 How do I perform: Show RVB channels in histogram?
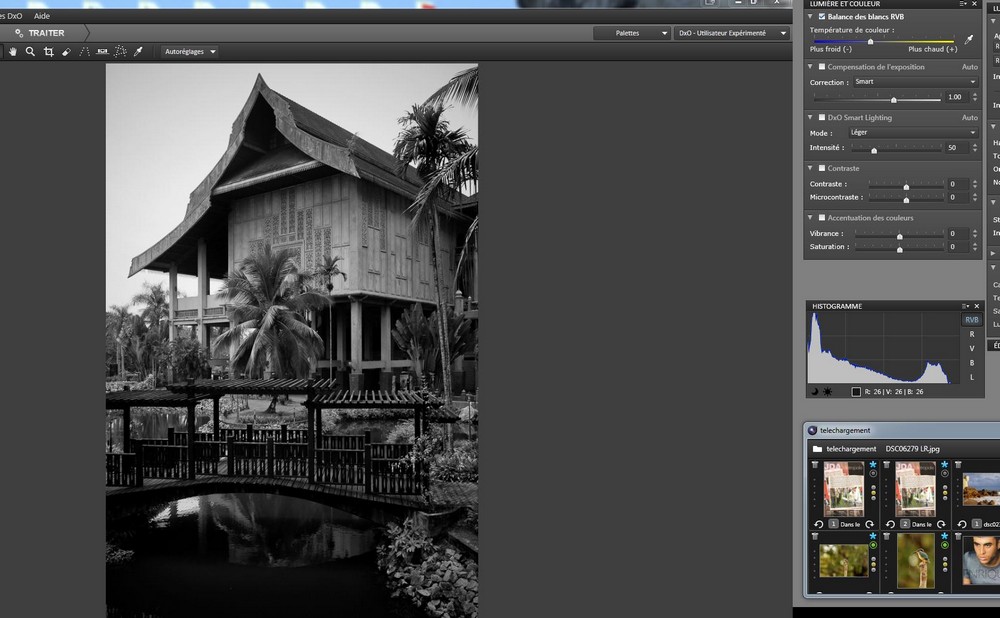971,320
